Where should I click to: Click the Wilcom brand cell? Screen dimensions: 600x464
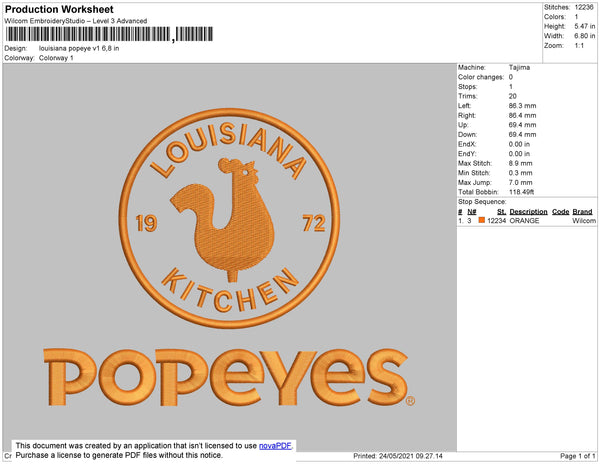(584, 221)
